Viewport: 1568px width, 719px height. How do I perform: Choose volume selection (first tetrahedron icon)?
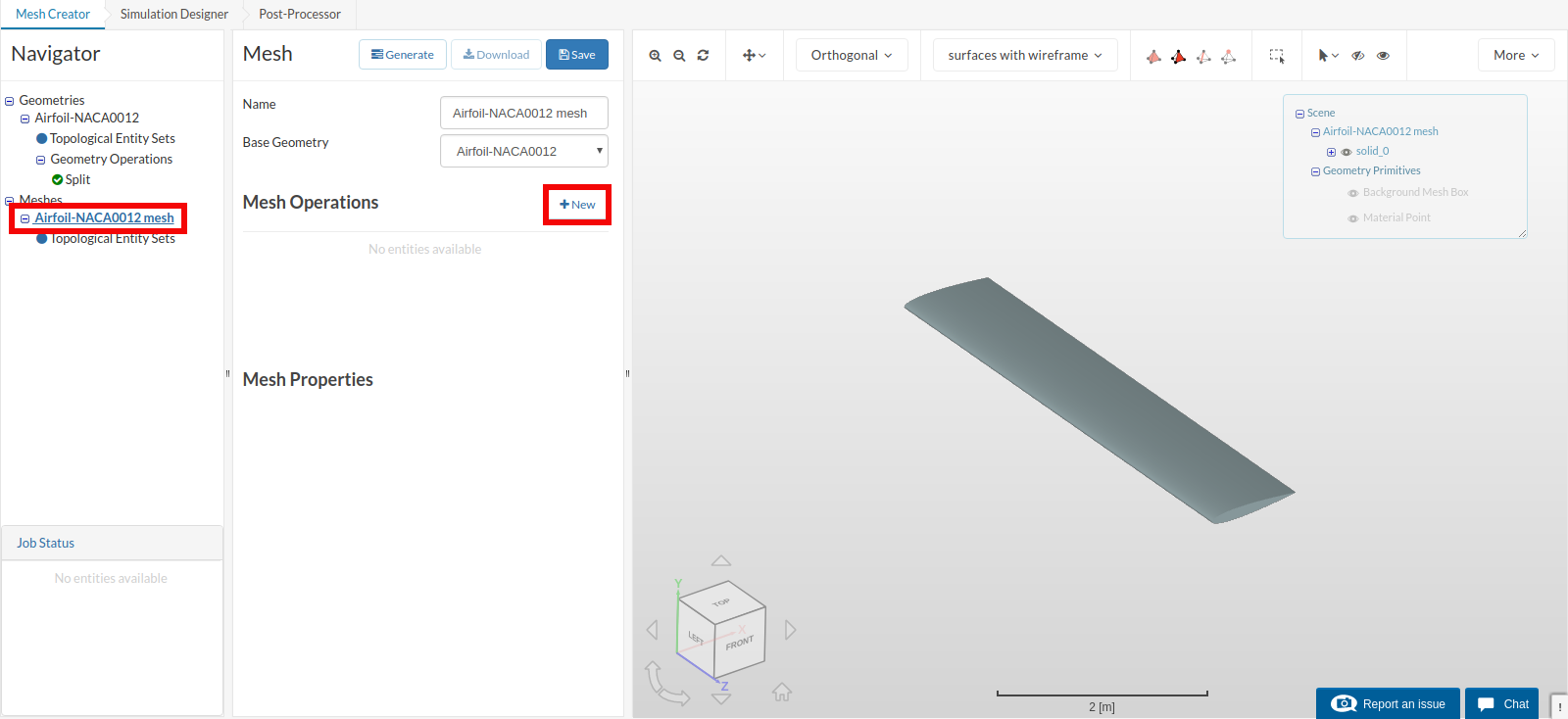point(1153,56)
